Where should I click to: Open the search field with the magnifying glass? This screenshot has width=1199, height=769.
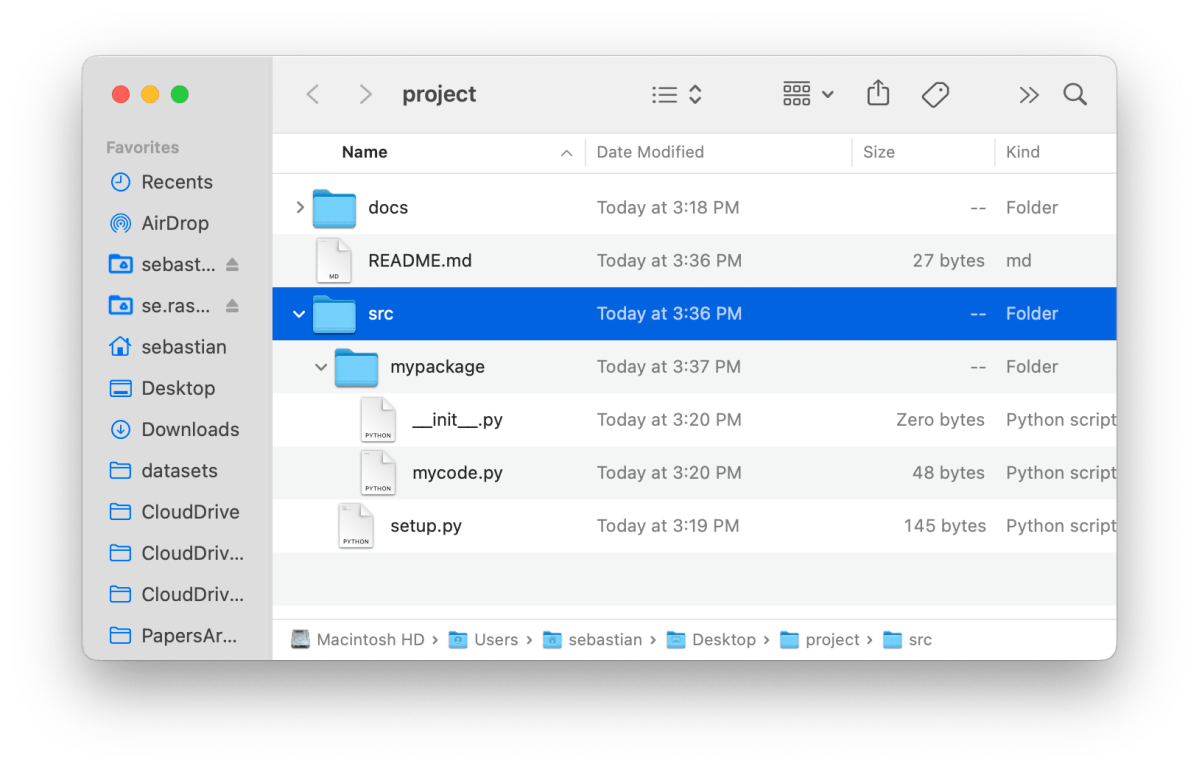tap(1075, 93)
